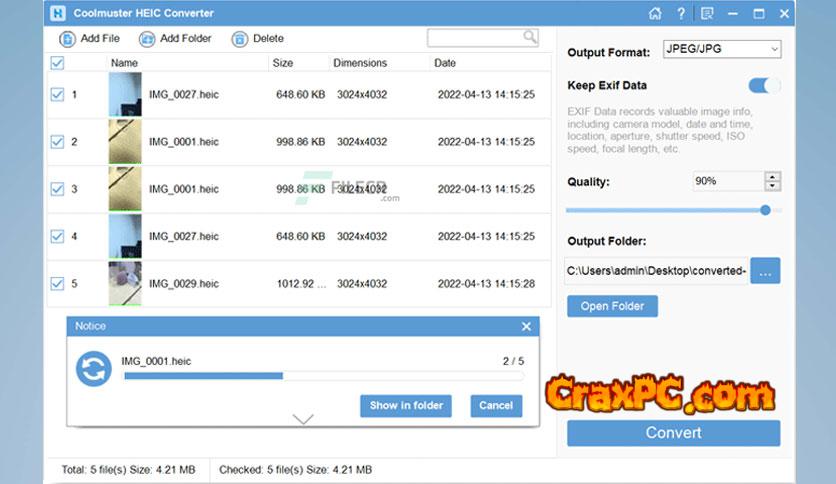Click the circular refresh icon in Notice dialog
This screenshot has width=836, height=484.
click(x=94, y=368)
